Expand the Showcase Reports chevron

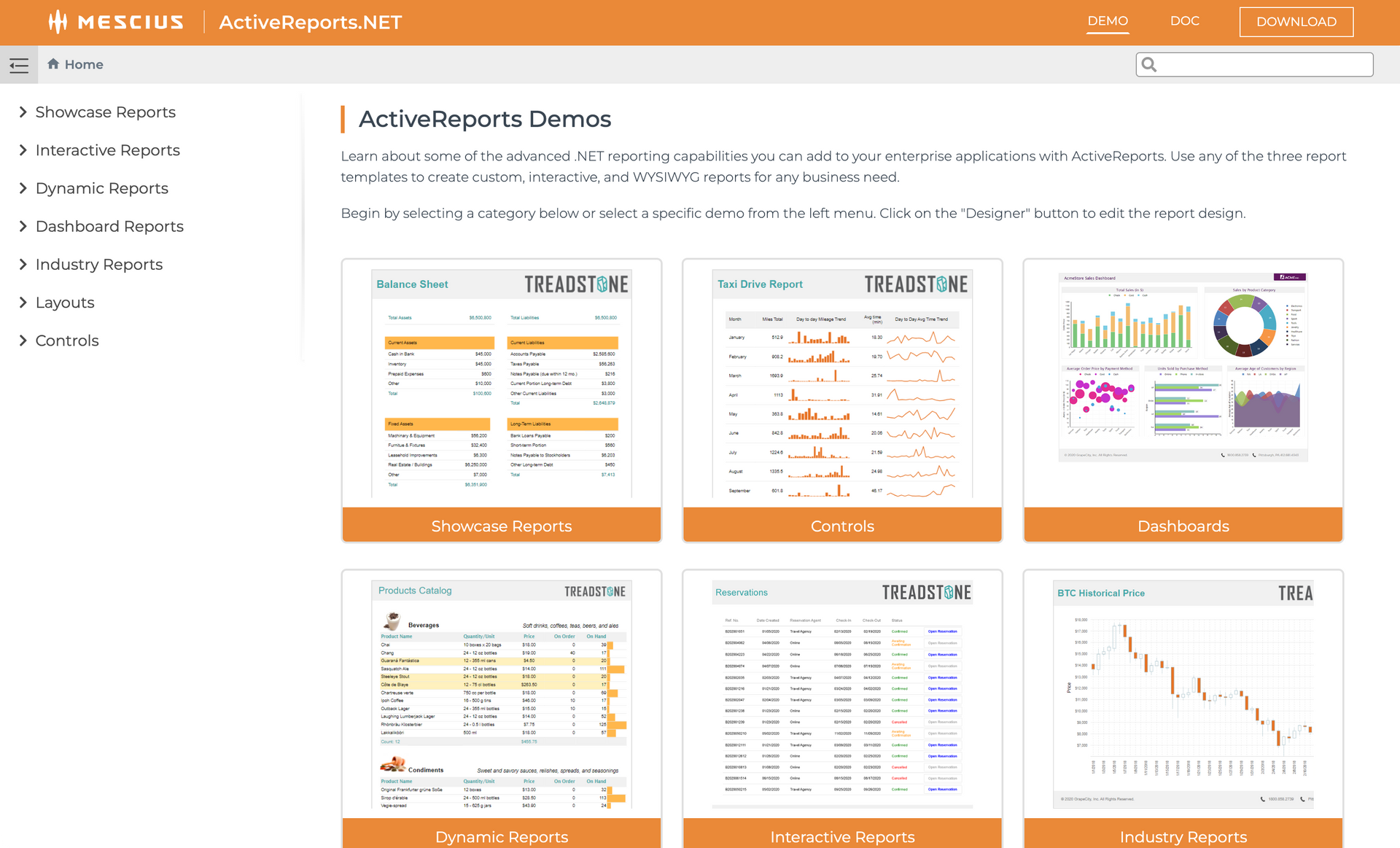tap(23, 112)
